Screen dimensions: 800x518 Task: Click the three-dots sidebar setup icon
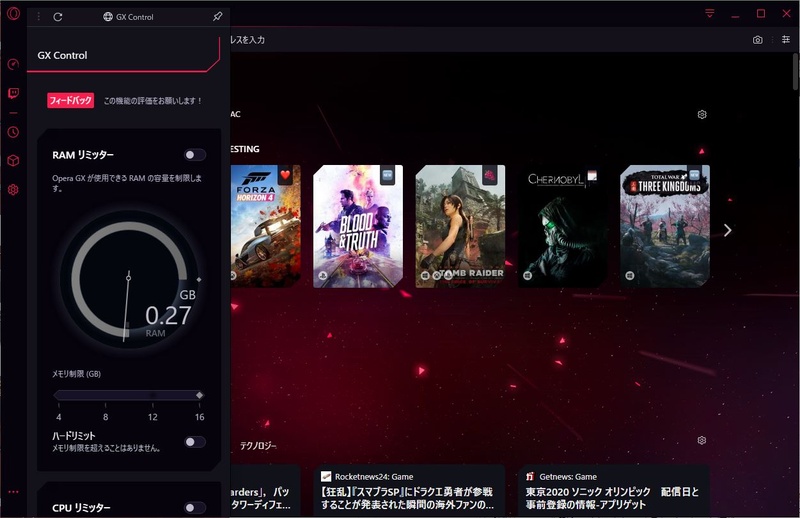[13, 492]
